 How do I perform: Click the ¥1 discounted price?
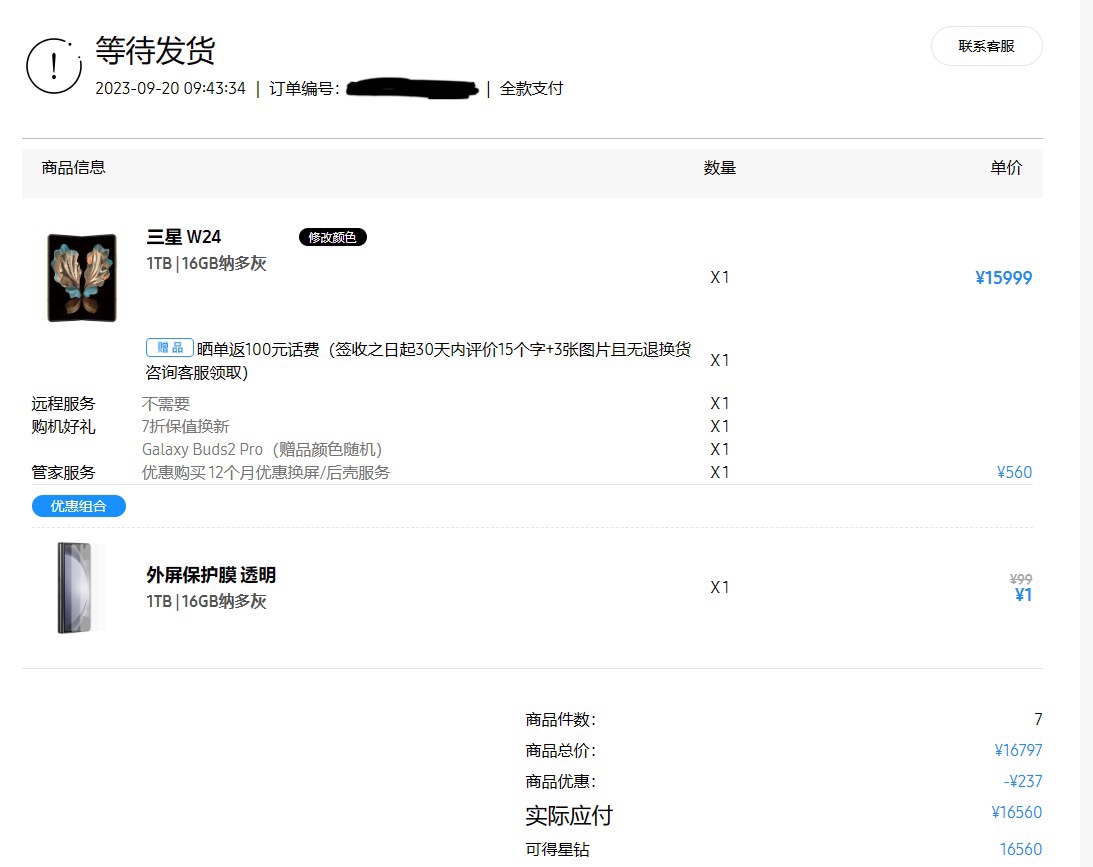tap(1023, 594)
